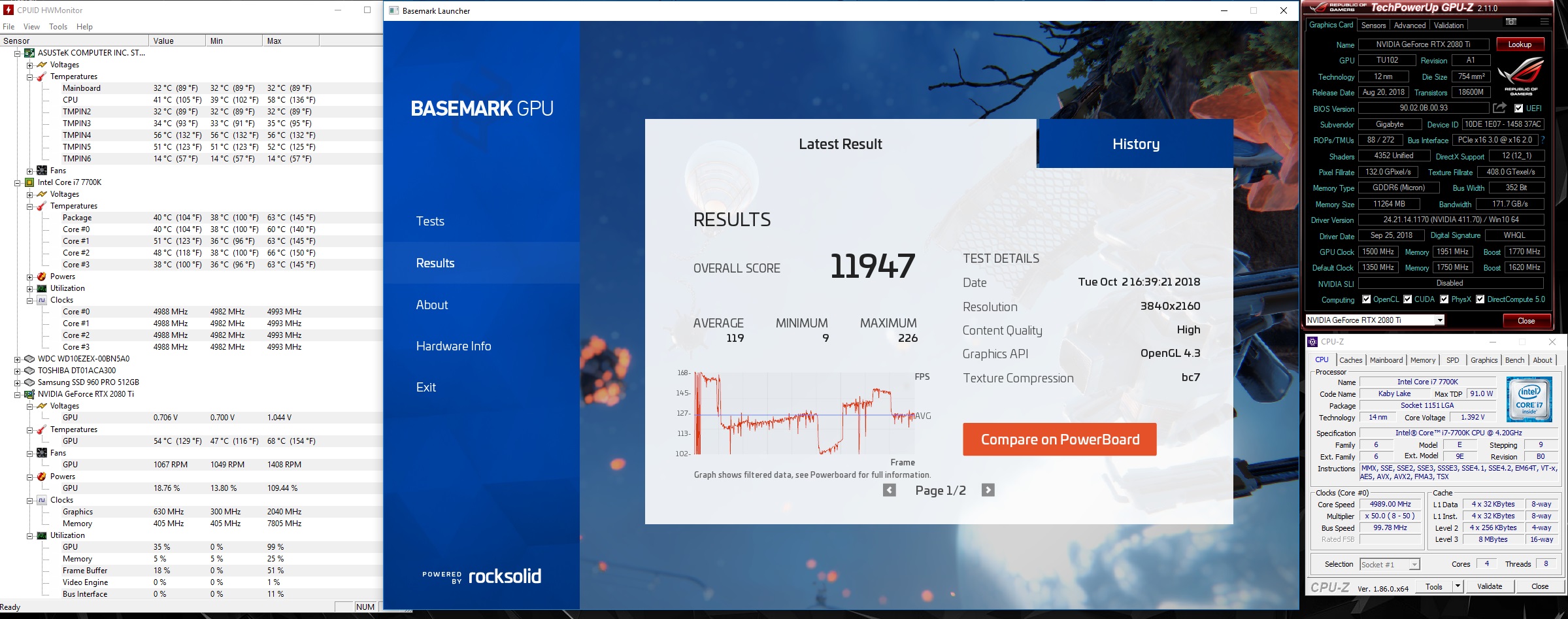Click the Validate button in CPU-Z
The image size is (1568, 619).
1489,586
